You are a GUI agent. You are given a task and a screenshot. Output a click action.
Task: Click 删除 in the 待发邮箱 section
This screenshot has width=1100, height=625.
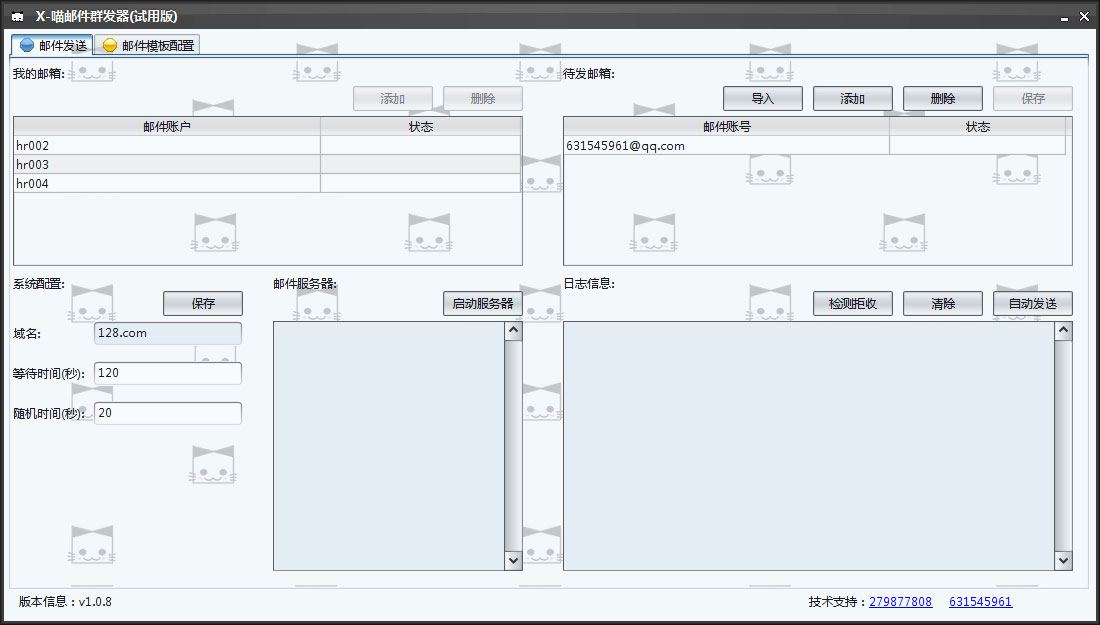coord(942,97)
